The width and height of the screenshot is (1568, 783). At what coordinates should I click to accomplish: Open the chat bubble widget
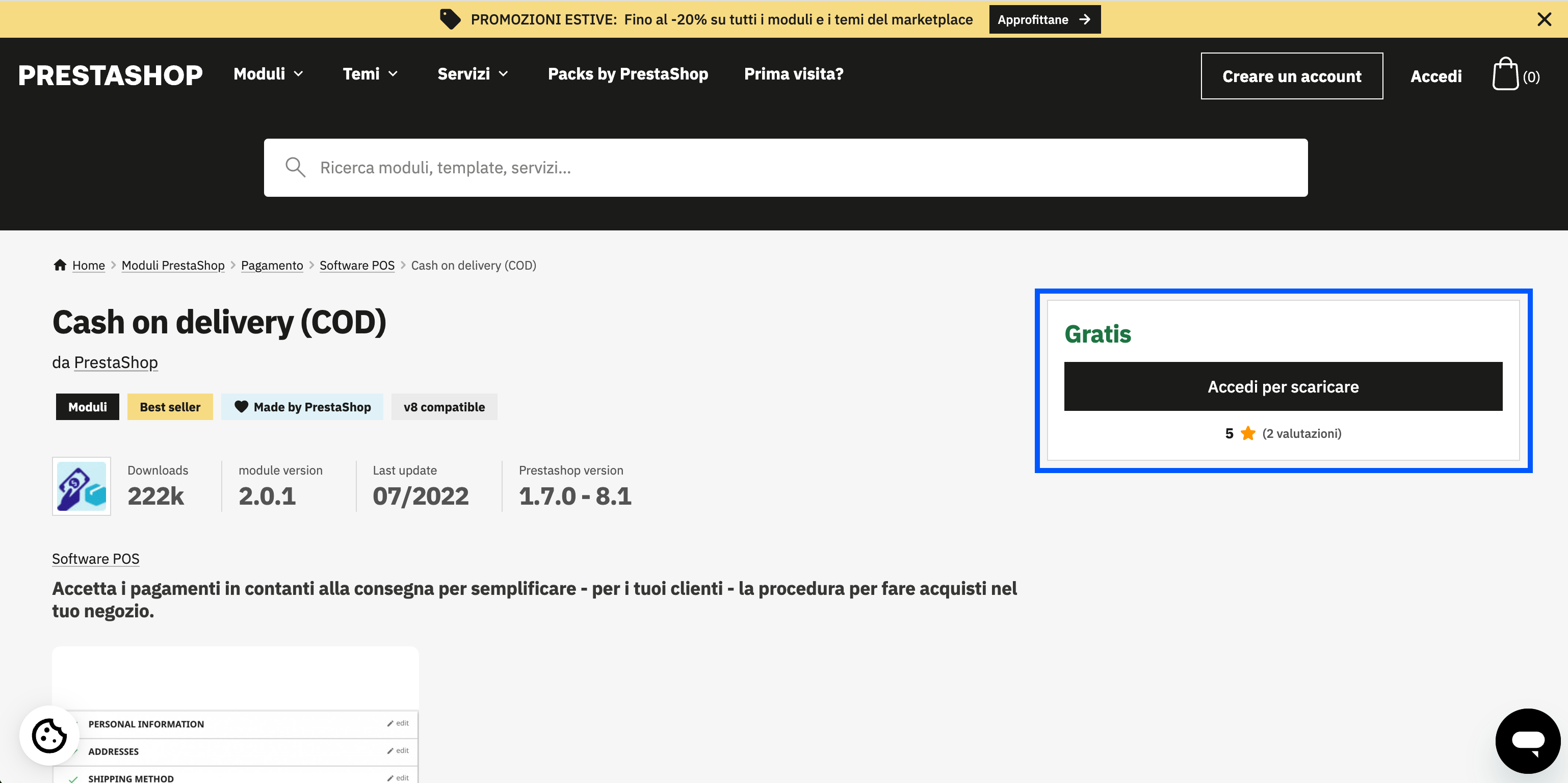point(1527,740)
